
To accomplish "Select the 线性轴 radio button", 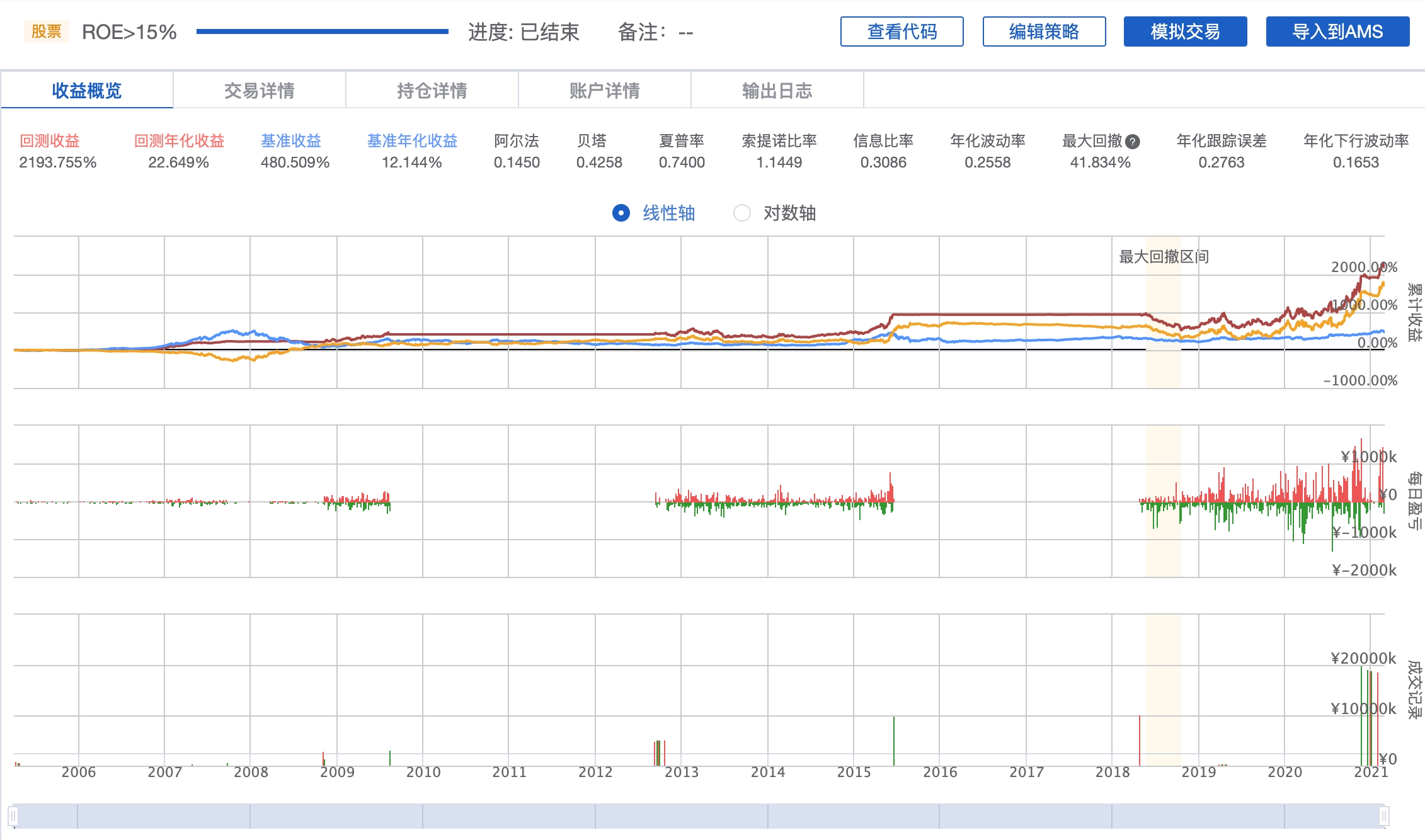I will (x=621, y=213).
